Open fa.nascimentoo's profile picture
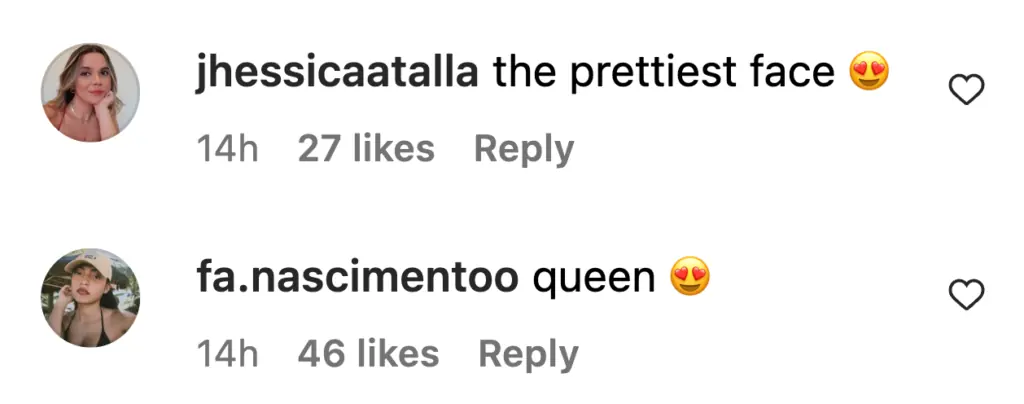Viewport: 1024px width, 404px height. [x=90, y=297]
